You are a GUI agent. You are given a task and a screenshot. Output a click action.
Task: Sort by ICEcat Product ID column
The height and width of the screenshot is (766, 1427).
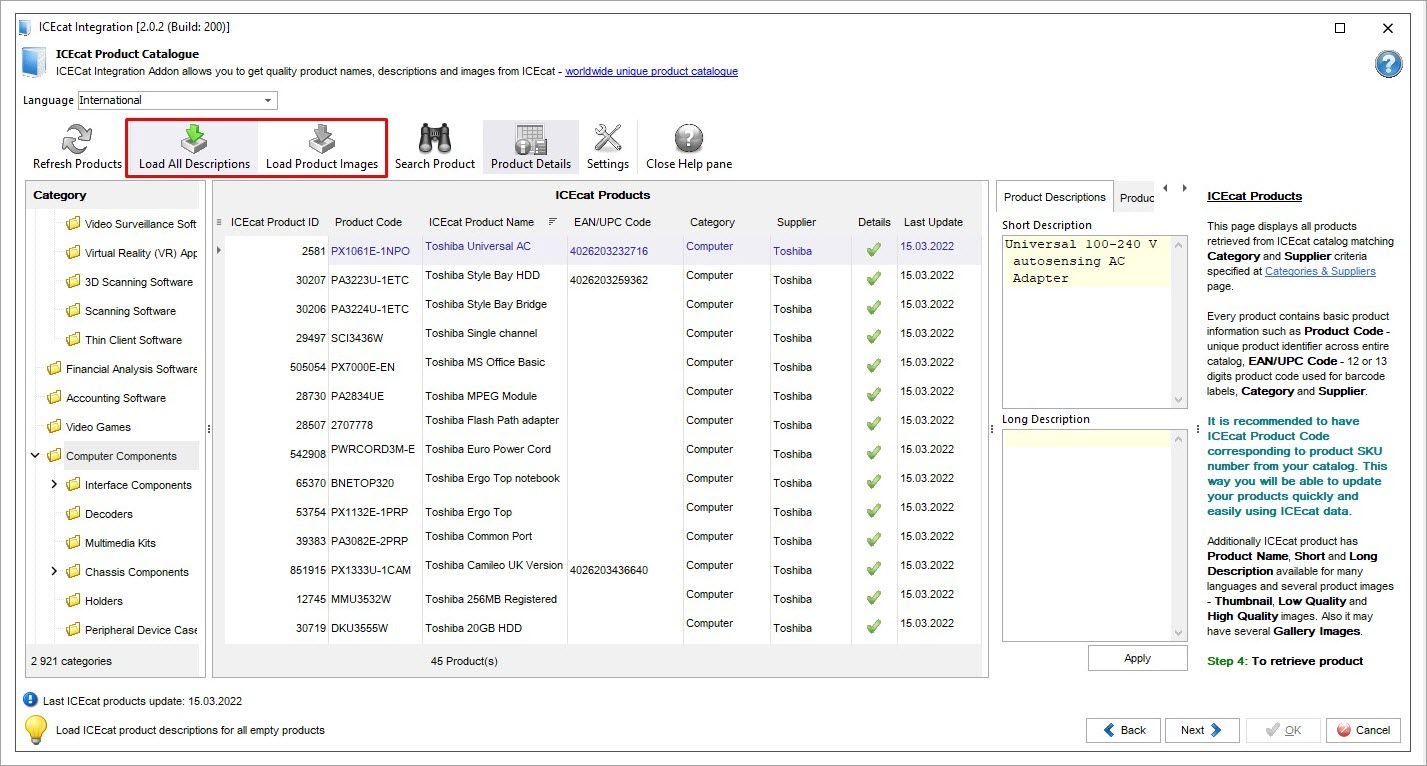click(275, 222)
